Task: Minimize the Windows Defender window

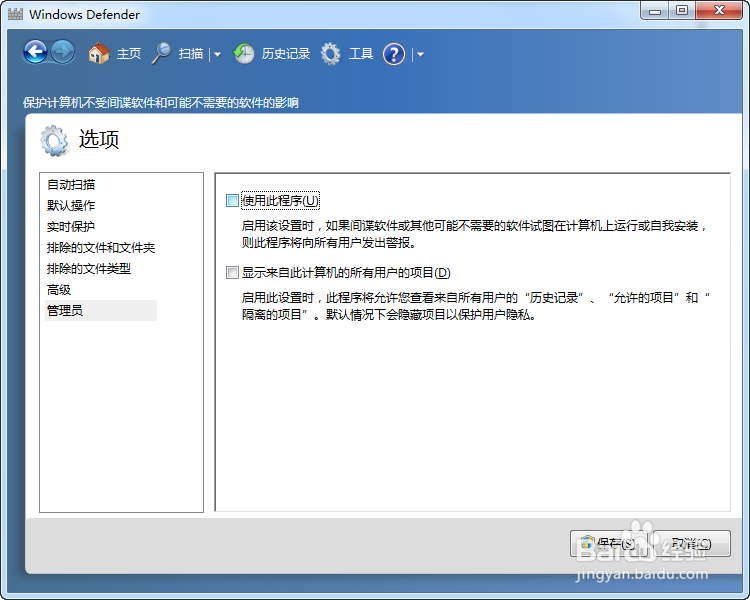Action: pyautogui.click(x=655, y=11)
